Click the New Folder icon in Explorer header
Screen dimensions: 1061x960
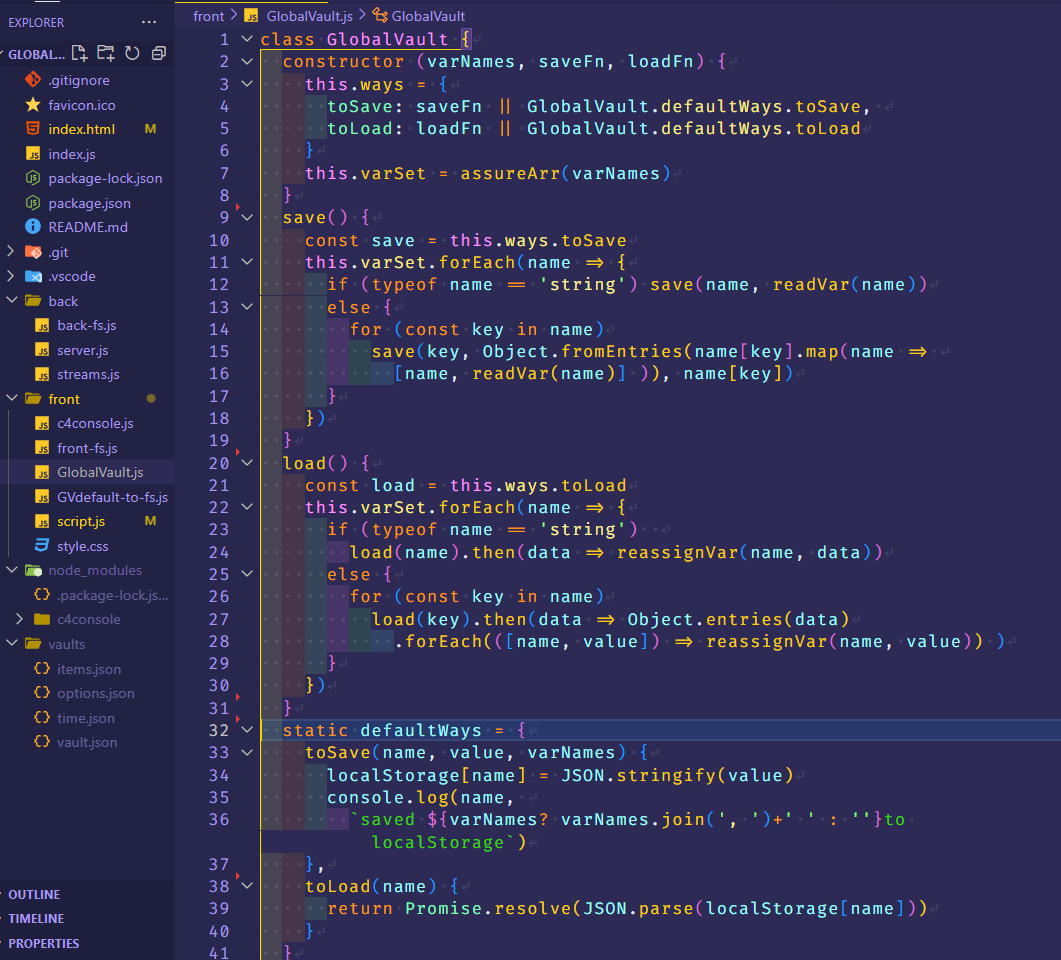click(106, 53)
